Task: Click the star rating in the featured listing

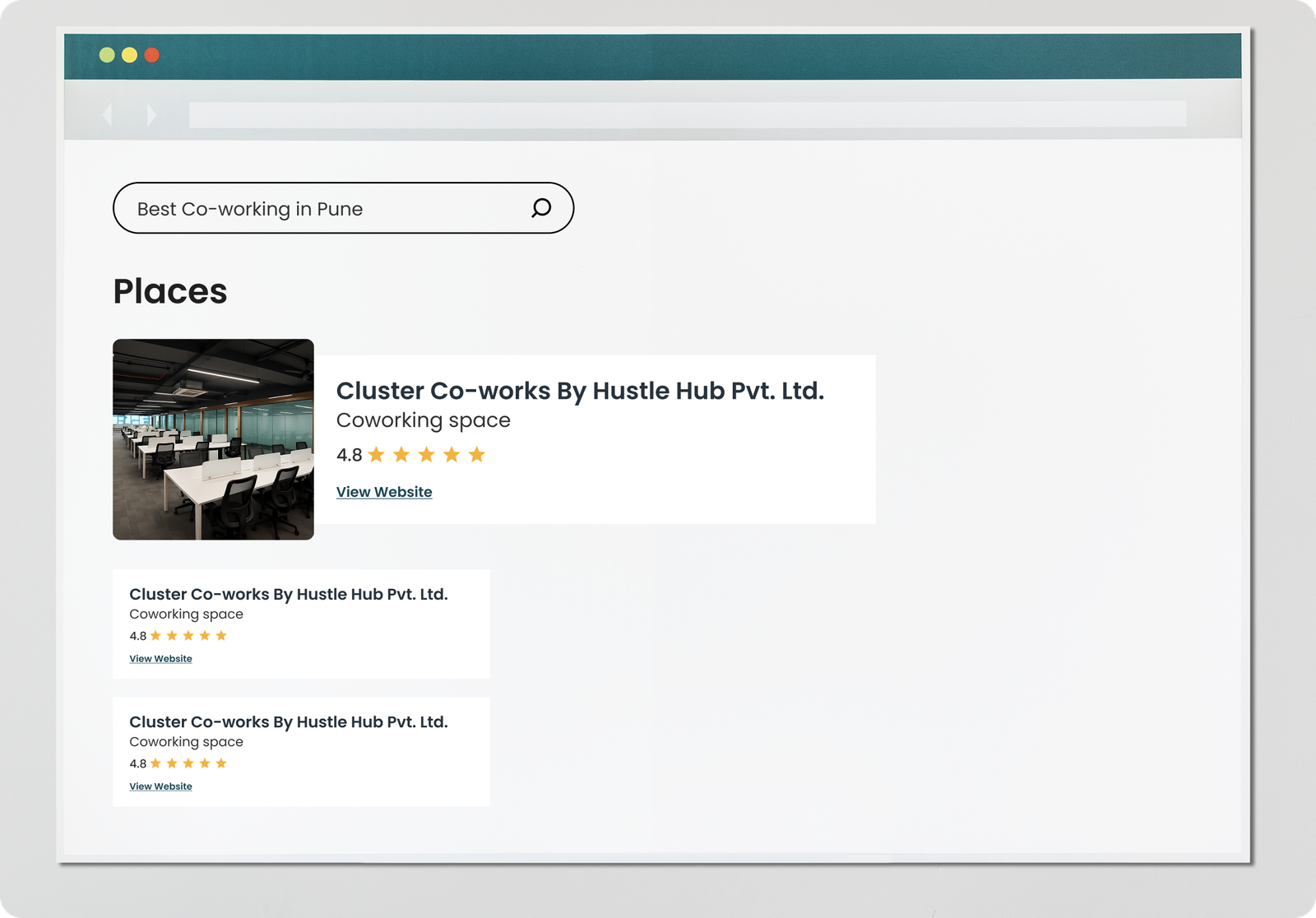Action: click(426, 455)
